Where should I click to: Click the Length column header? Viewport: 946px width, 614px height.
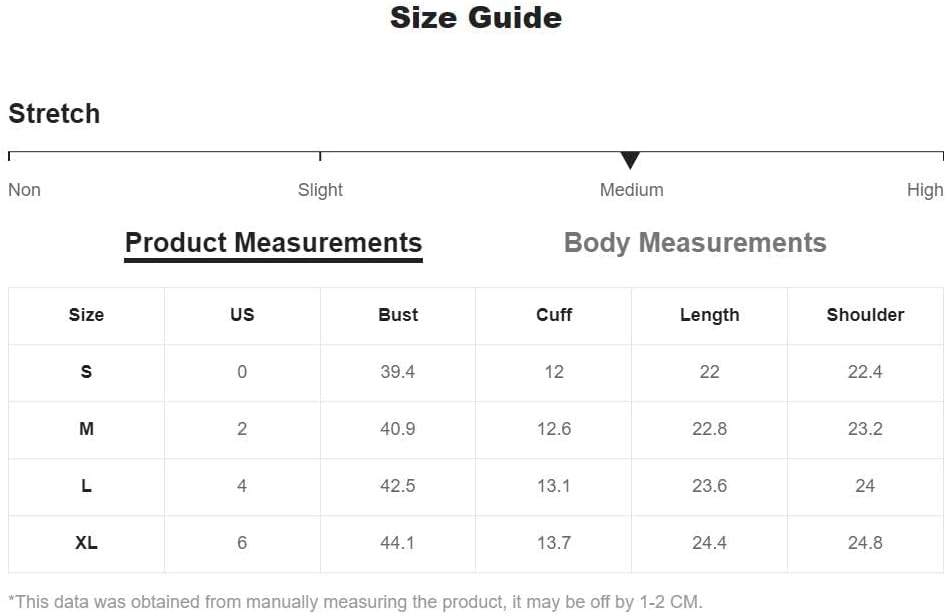tap(709, 315)
